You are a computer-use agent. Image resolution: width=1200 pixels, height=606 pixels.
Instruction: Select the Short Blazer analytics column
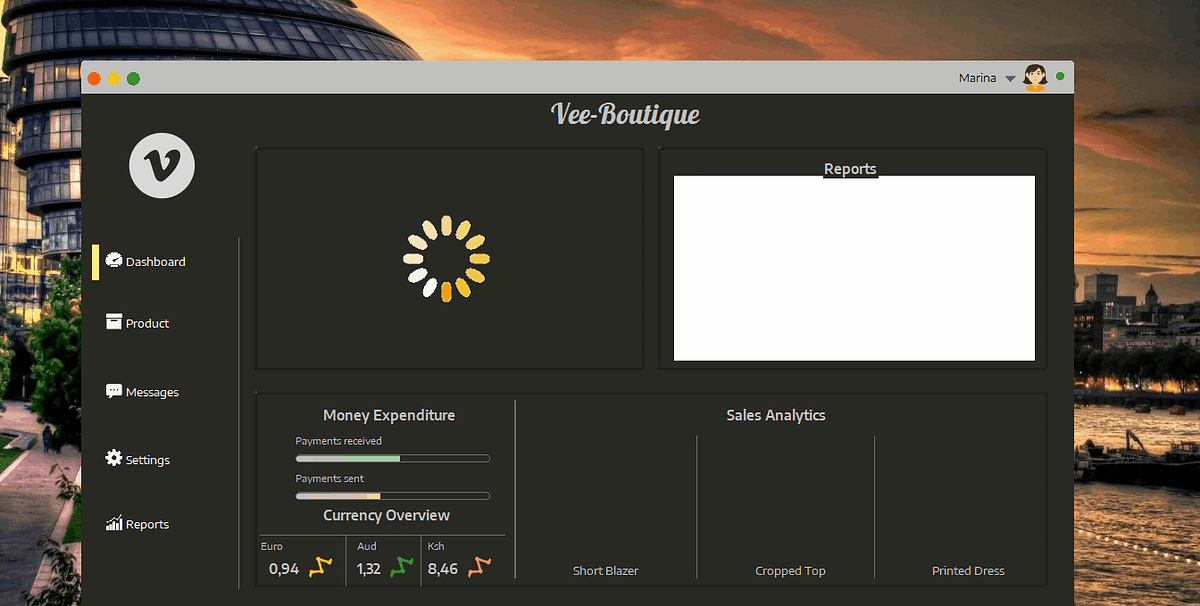point(605,570)
